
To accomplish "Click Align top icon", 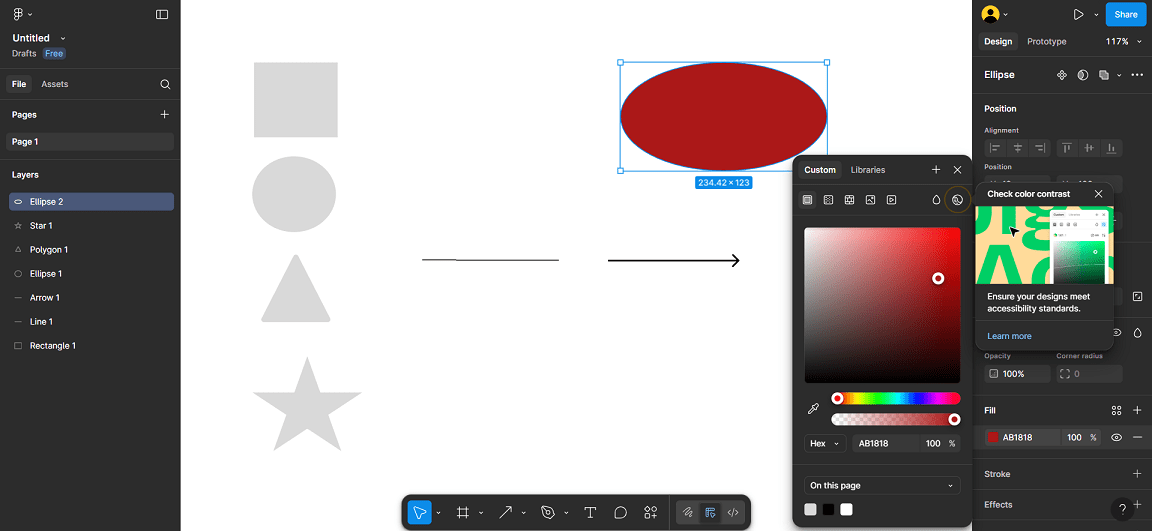I will pyautogui.click(x=1068, y=148).
